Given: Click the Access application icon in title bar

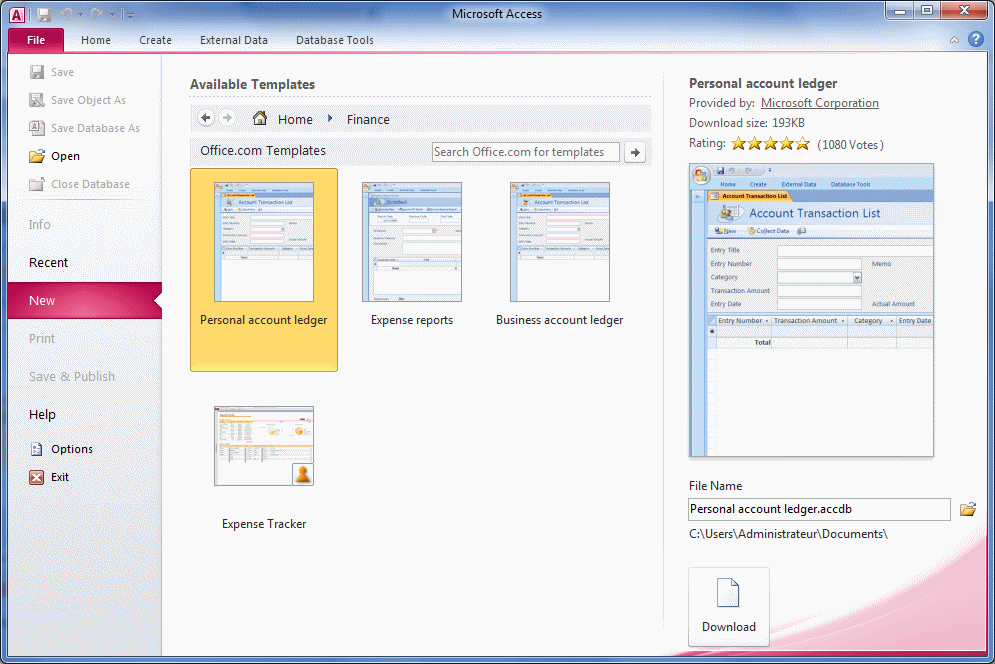Looking at the screenshot, I should coord(17,14).
